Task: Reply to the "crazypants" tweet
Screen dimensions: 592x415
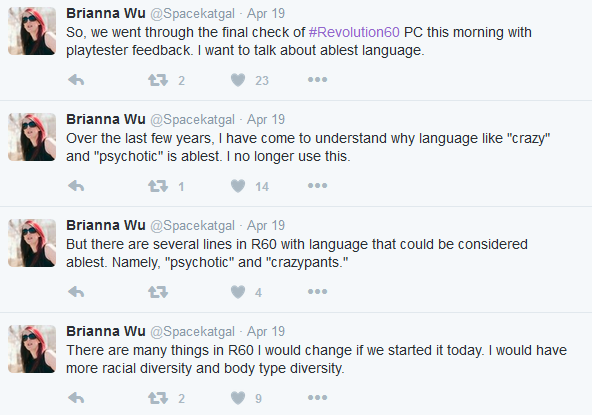Action: point(76,292)
